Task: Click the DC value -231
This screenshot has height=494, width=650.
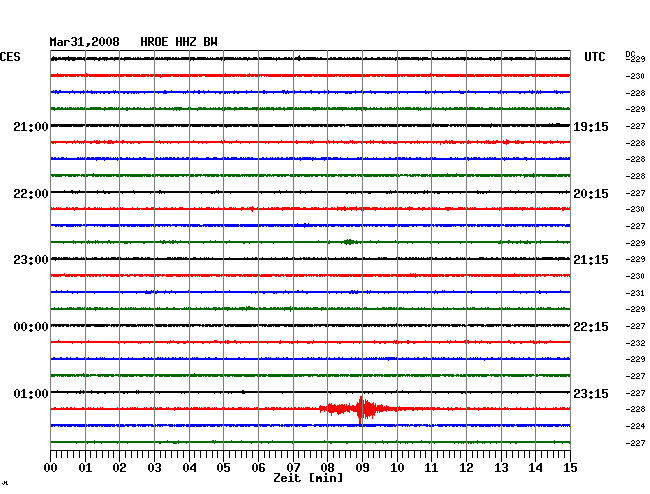Action: [x=635, y=293]
